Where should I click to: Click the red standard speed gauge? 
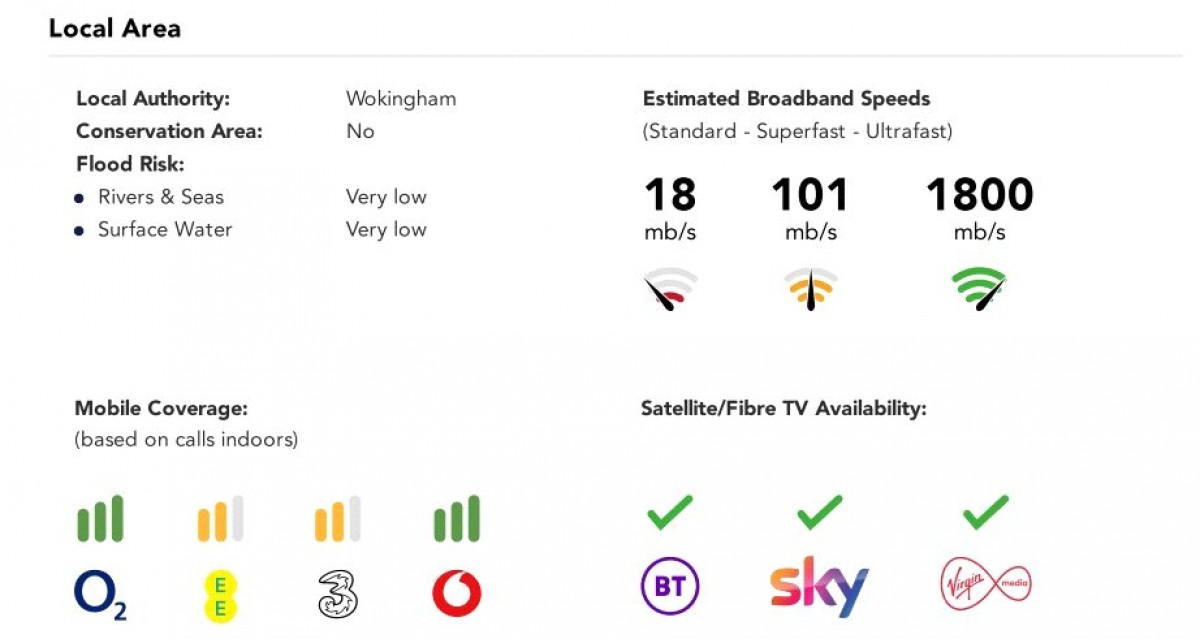[x=670, y=288]
